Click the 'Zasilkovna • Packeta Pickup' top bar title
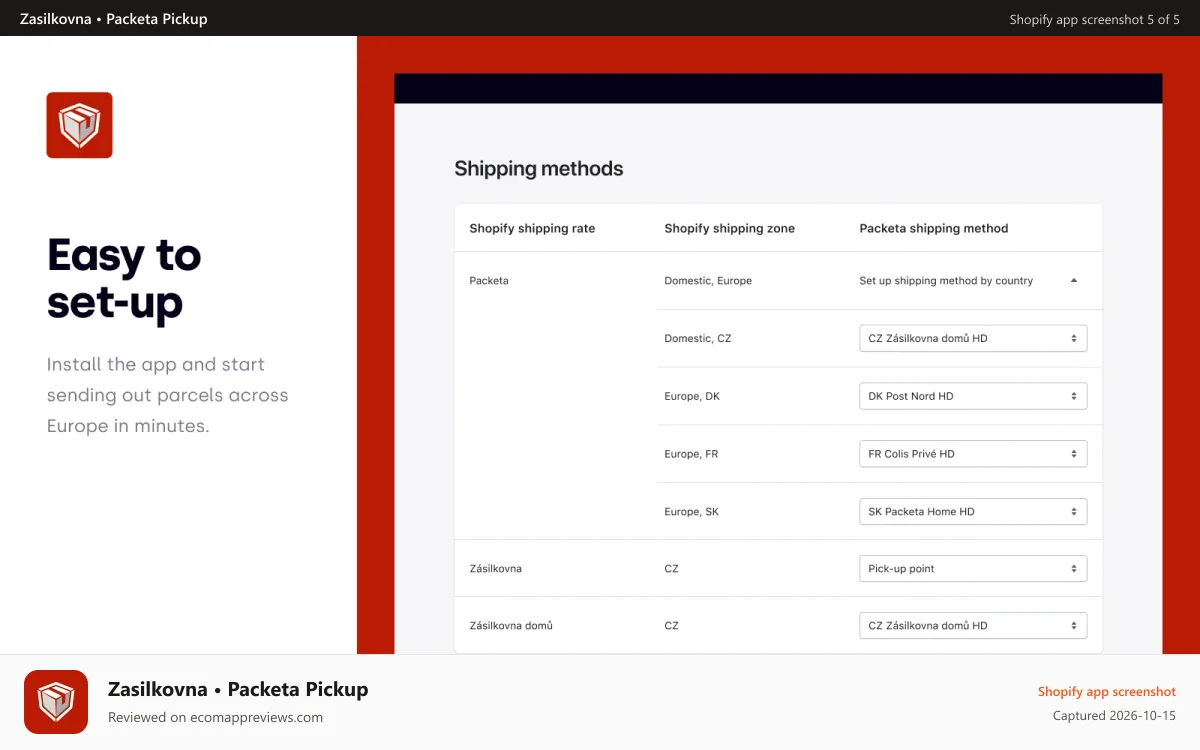 (x=114, y=19)
